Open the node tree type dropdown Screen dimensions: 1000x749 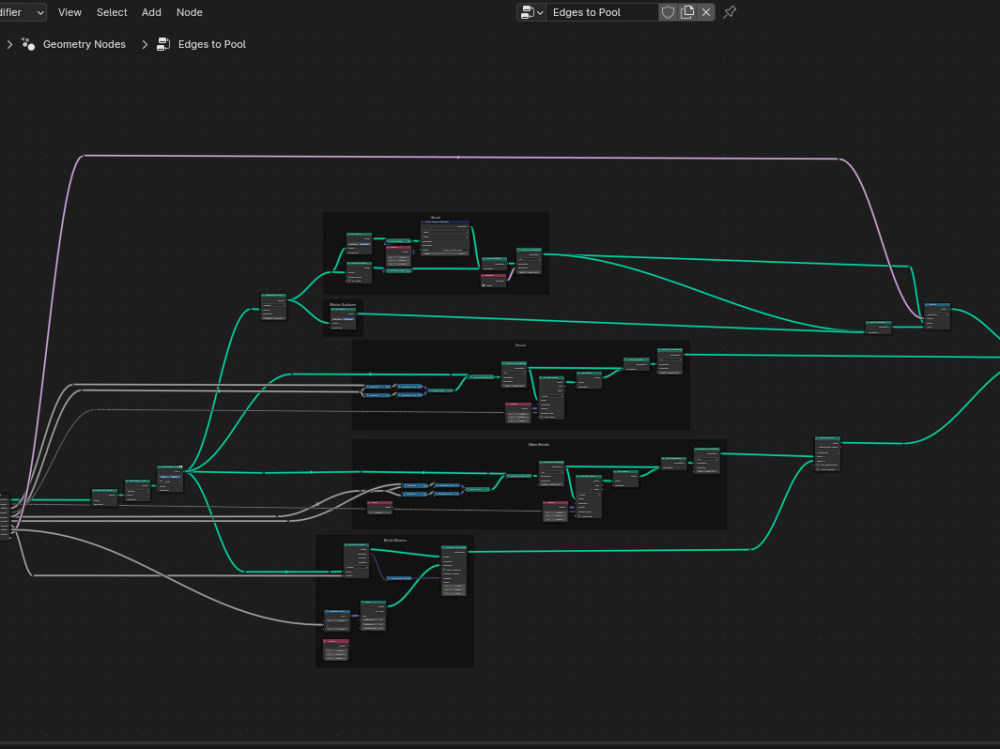22,12
